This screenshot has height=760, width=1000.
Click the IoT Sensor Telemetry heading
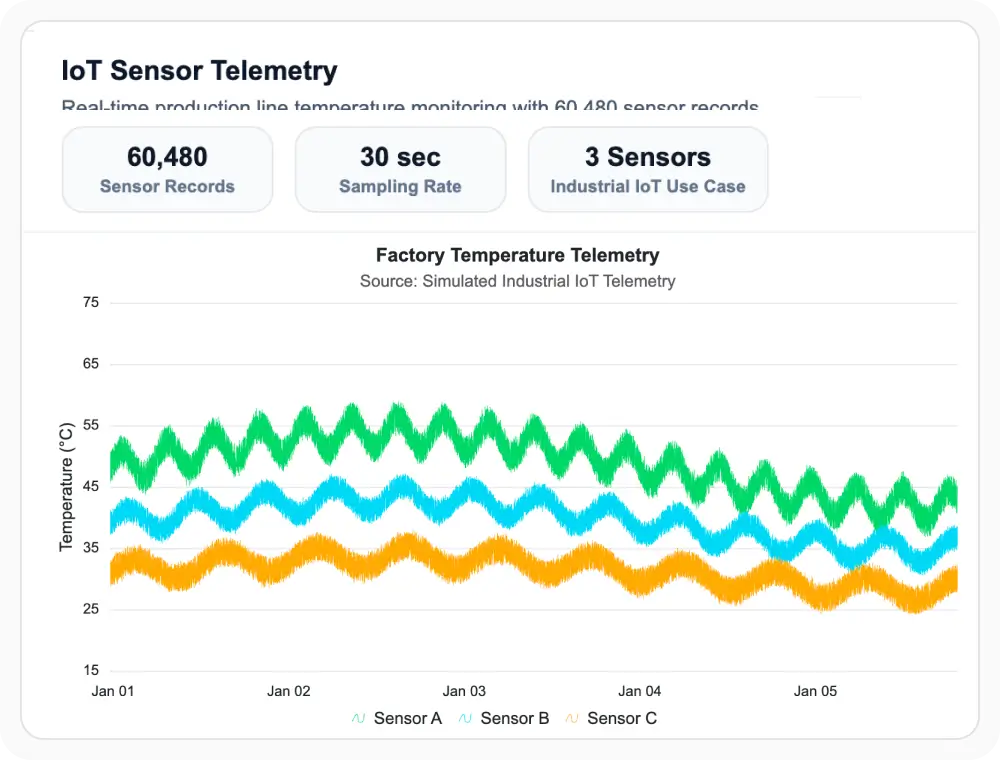199,70
